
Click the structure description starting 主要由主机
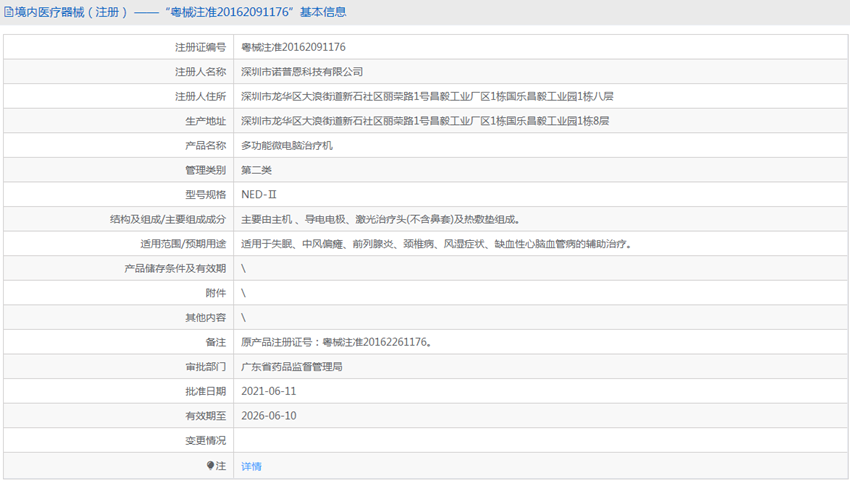(x=381, y=219)
